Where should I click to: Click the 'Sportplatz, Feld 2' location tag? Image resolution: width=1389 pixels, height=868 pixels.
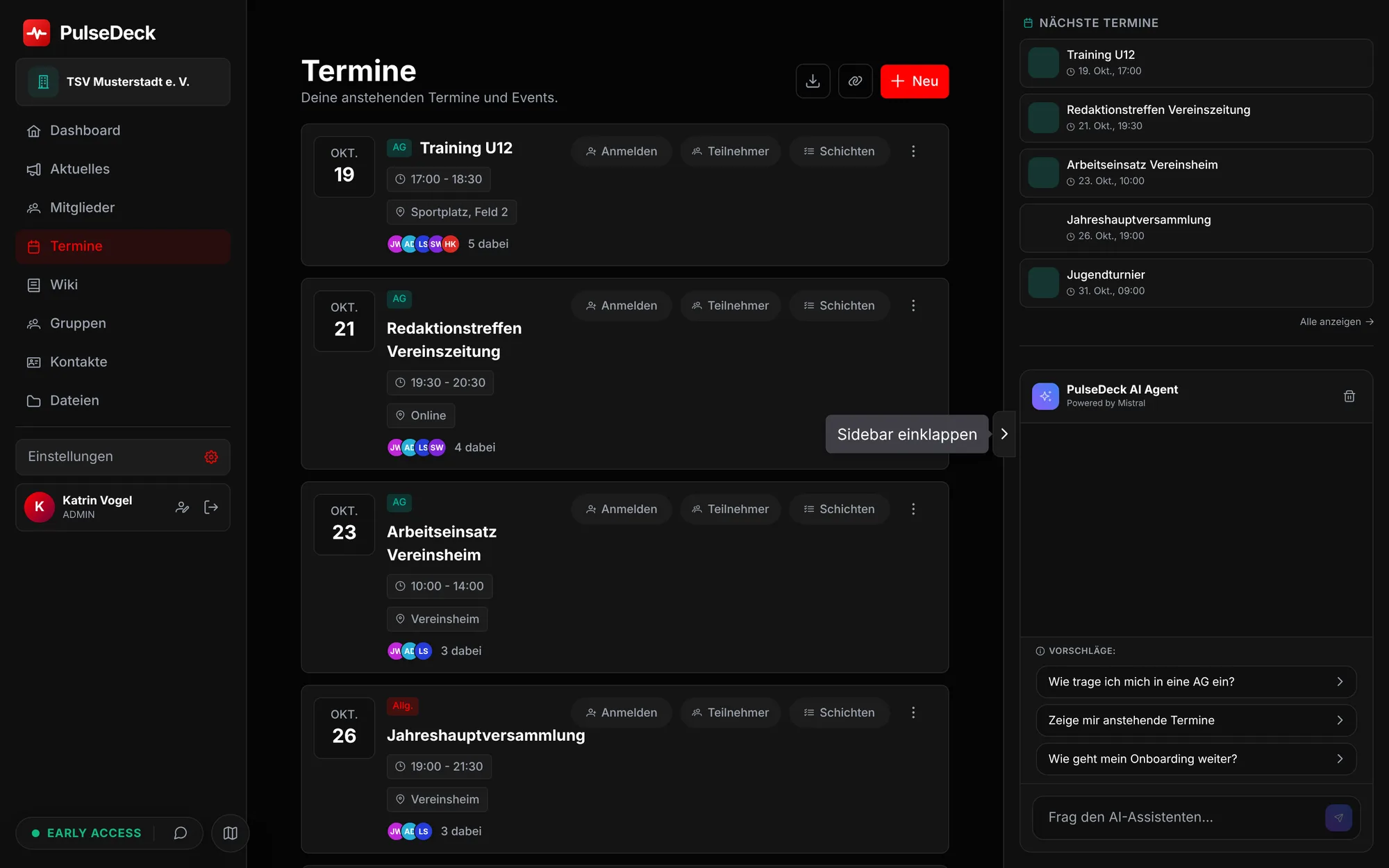click(451, 212)
